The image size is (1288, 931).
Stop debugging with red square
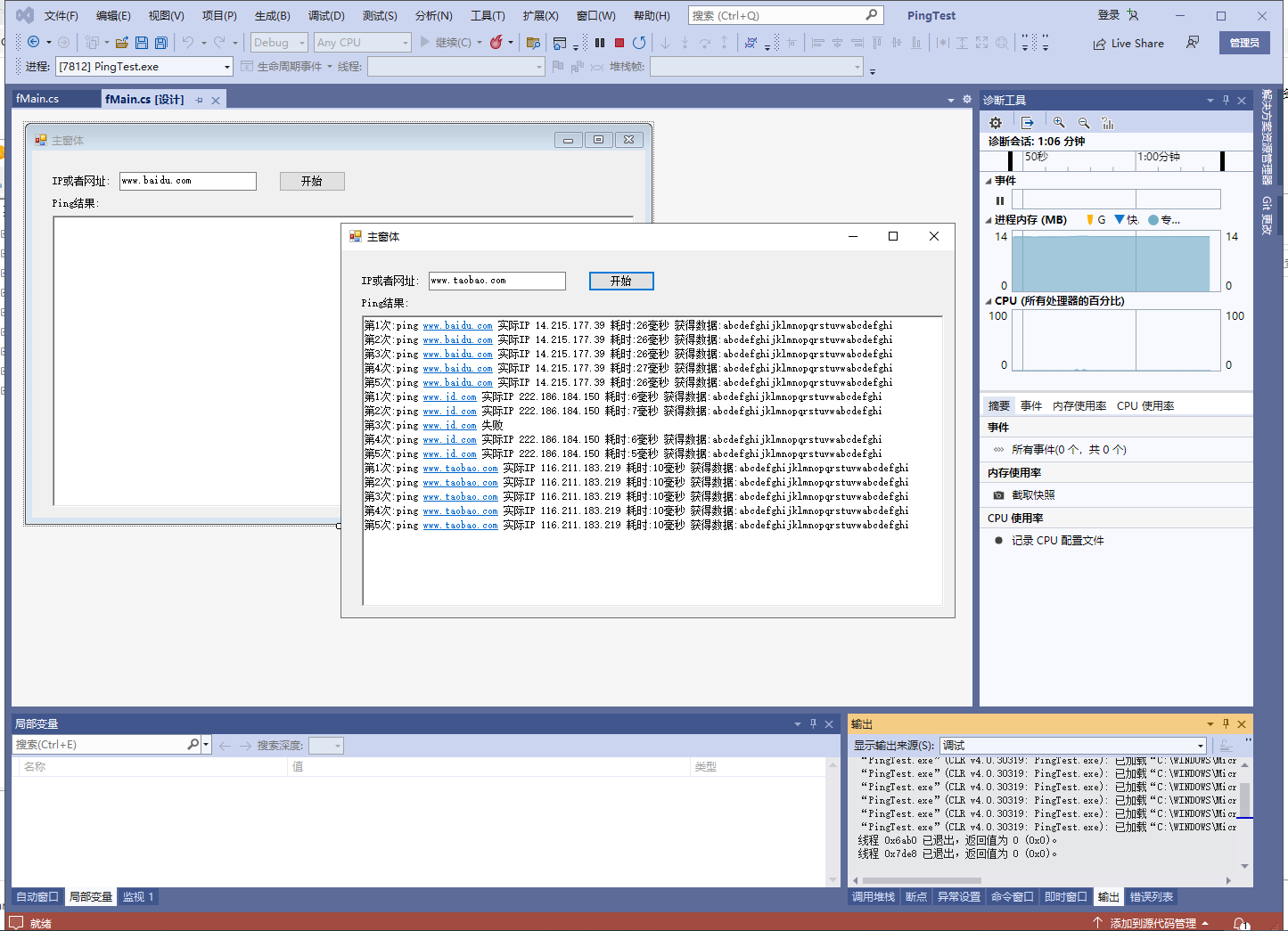coord(619,42)
